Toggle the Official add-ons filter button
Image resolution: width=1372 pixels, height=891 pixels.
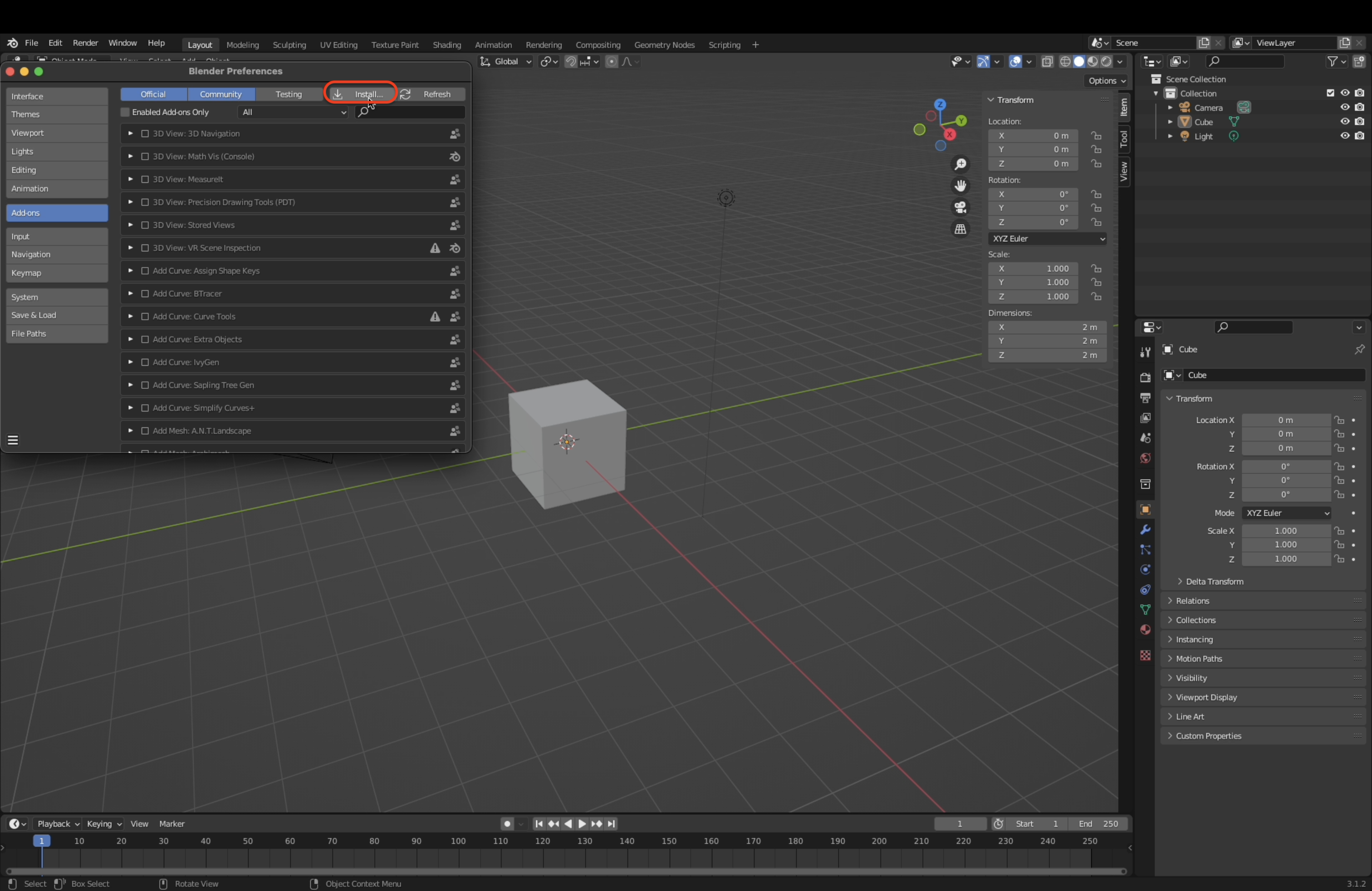(153, 94)
